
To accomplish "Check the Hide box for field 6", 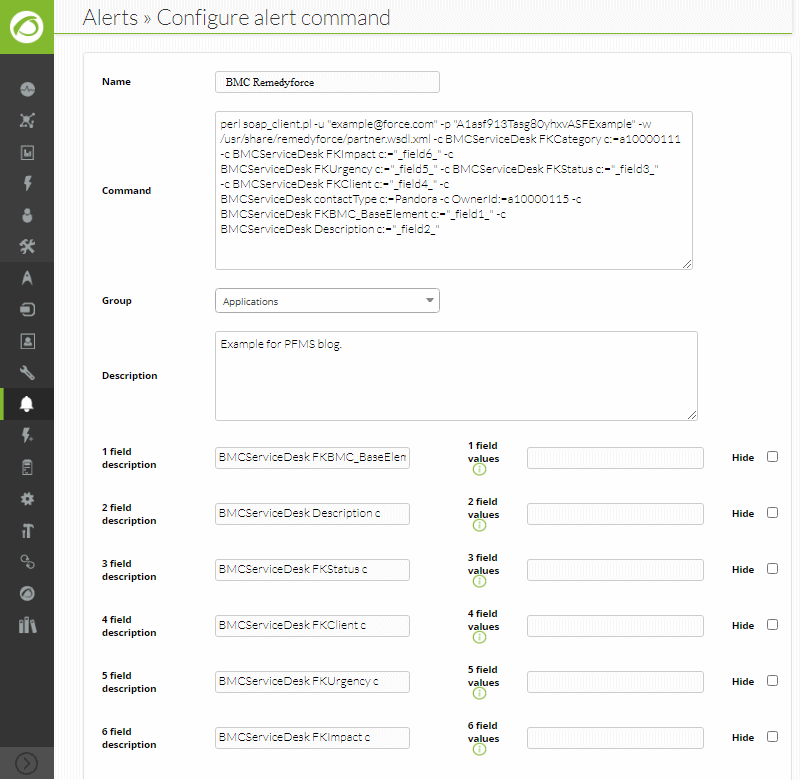I will coord(772,737).
